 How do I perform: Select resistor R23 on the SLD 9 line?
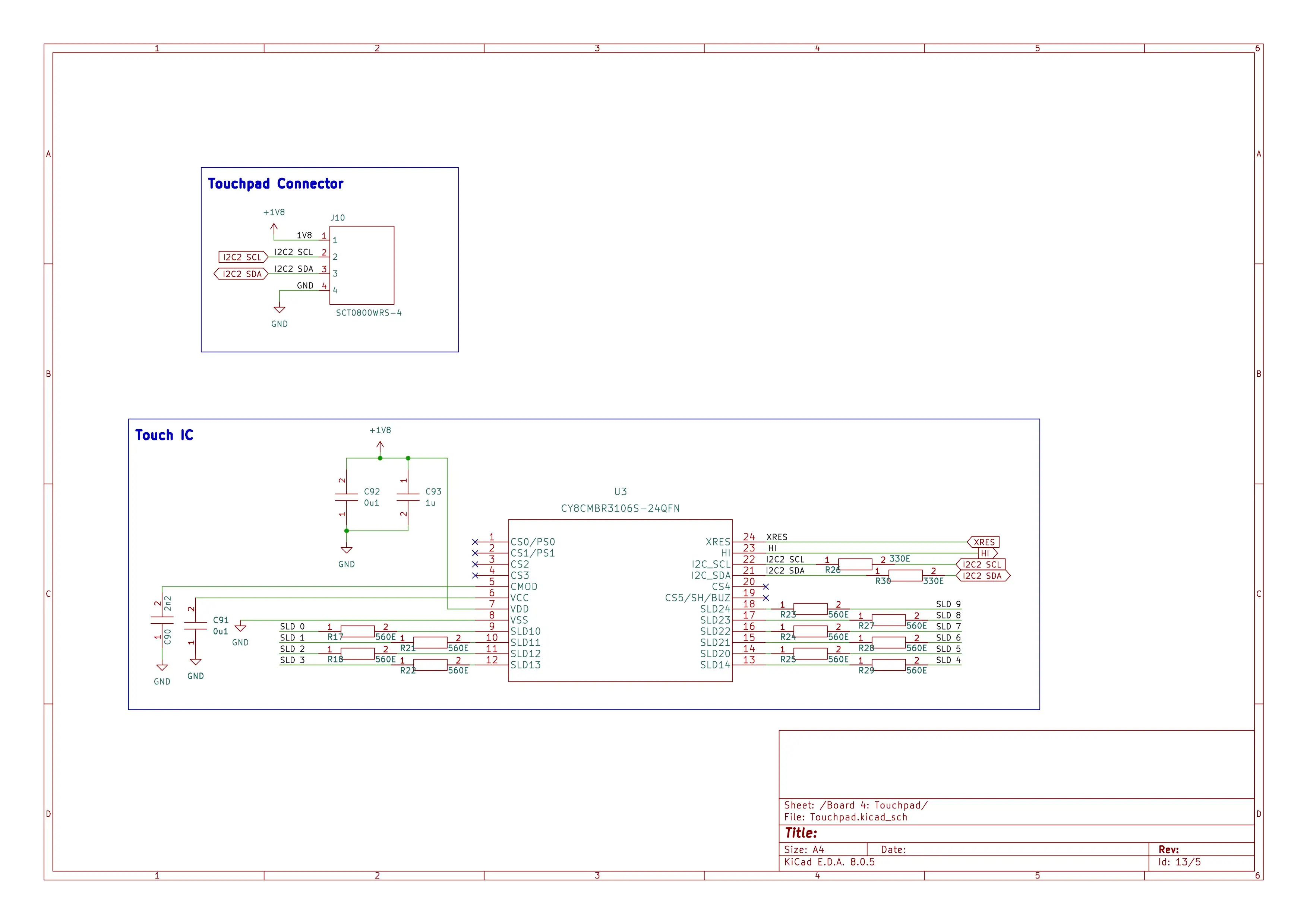point(810,609)
